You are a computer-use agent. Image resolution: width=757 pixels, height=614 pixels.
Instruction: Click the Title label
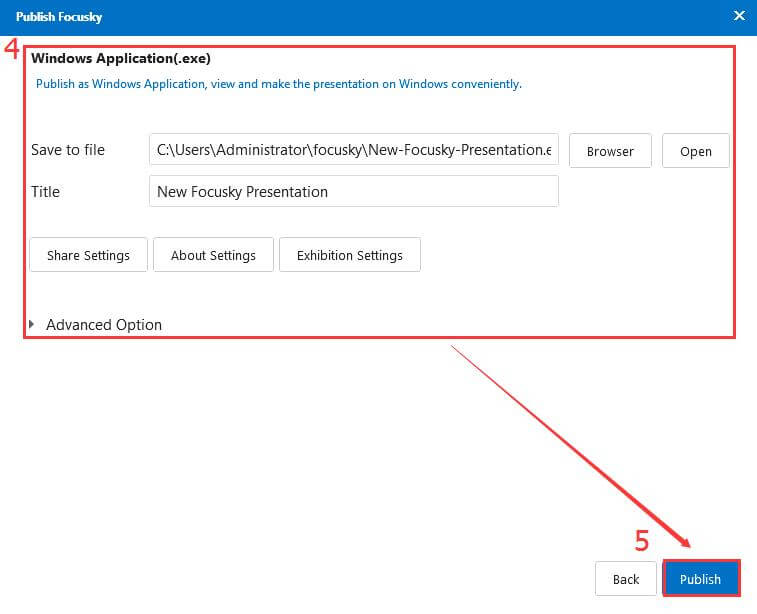(45, 192)
